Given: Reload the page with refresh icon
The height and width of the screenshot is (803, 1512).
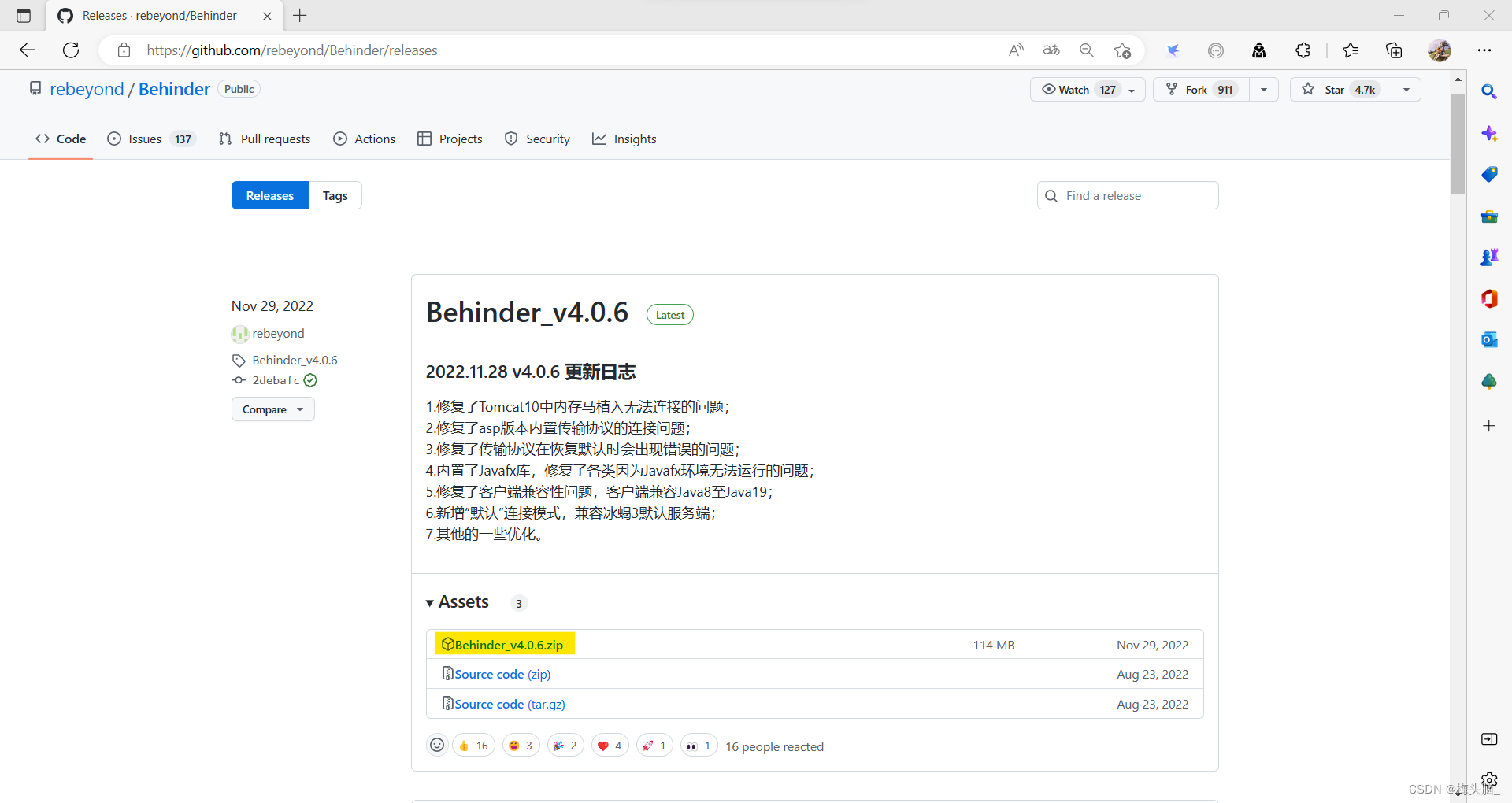Looking at the screenshot, I should tap(71, 50).
